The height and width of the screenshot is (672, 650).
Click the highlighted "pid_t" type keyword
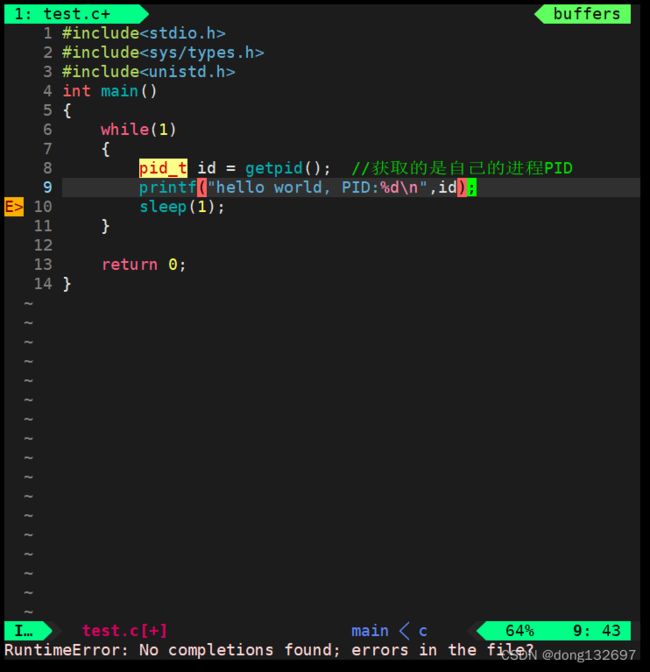point(163,168)
